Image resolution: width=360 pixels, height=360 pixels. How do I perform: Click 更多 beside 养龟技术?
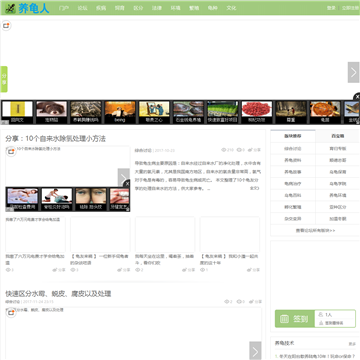pyautogui.click(x=352, y=344)
